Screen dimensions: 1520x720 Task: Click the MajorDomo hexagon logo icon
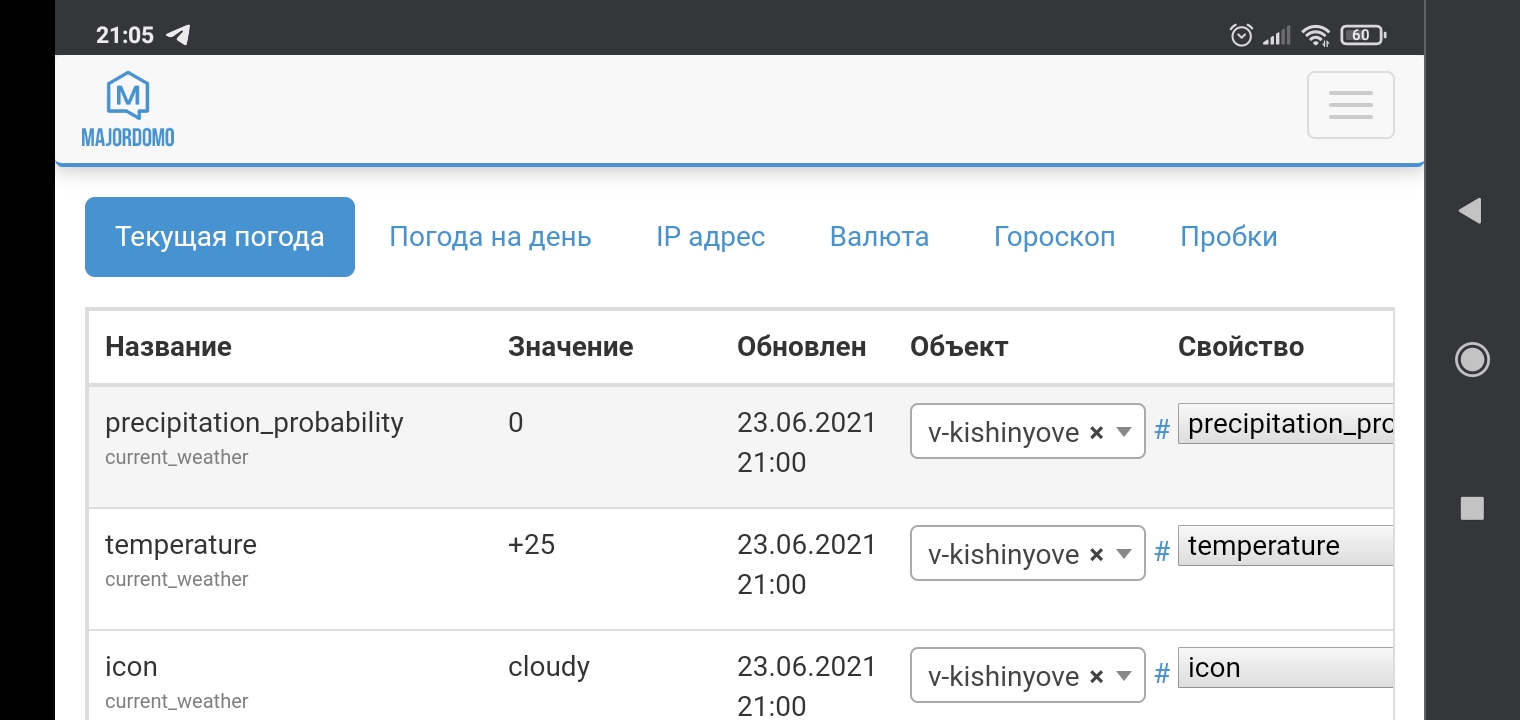pyautogui.click(x=127, y=92)
